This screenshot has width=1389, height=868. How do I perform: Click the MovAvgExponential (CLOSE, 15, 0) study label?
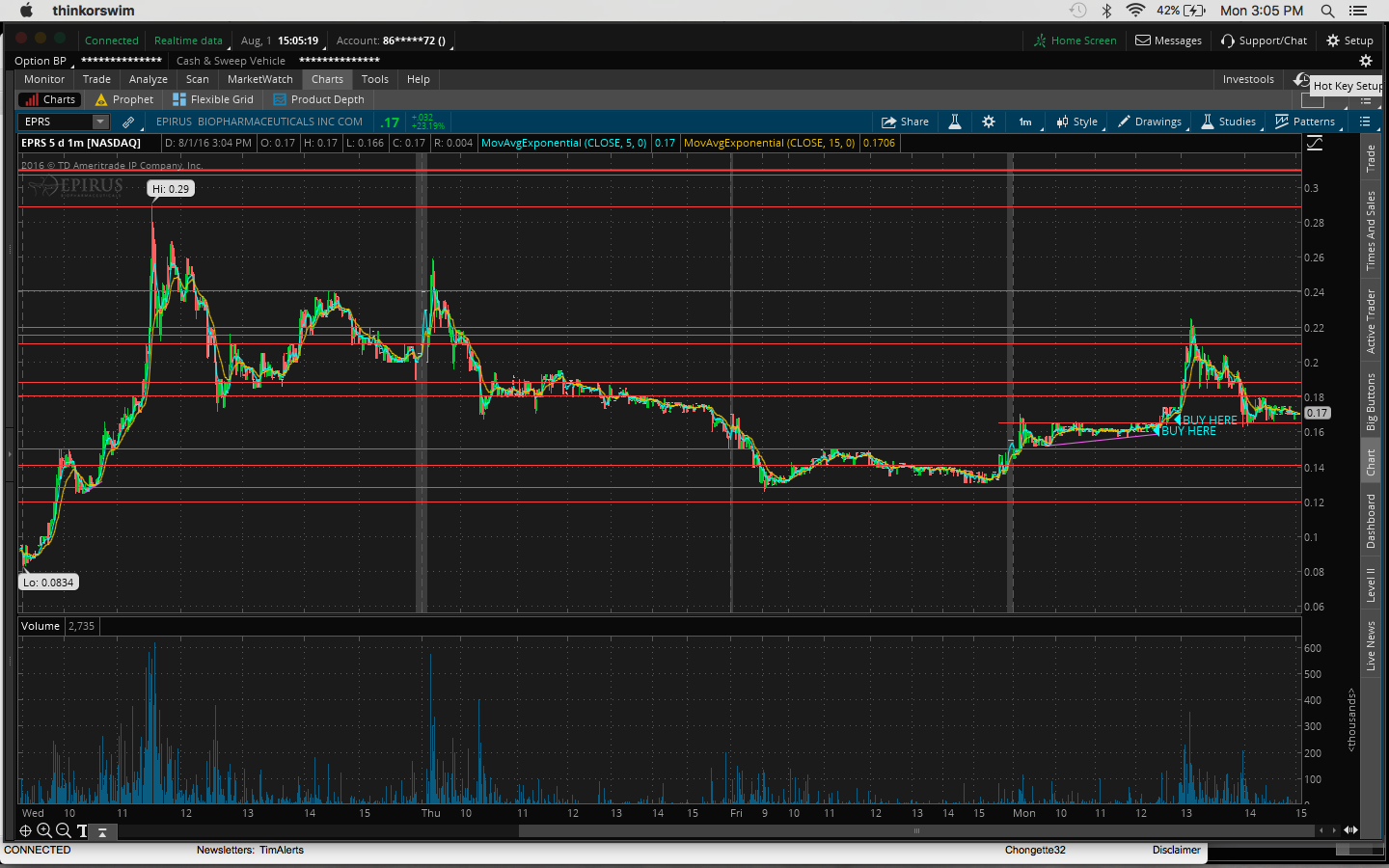tap(769, 143)
